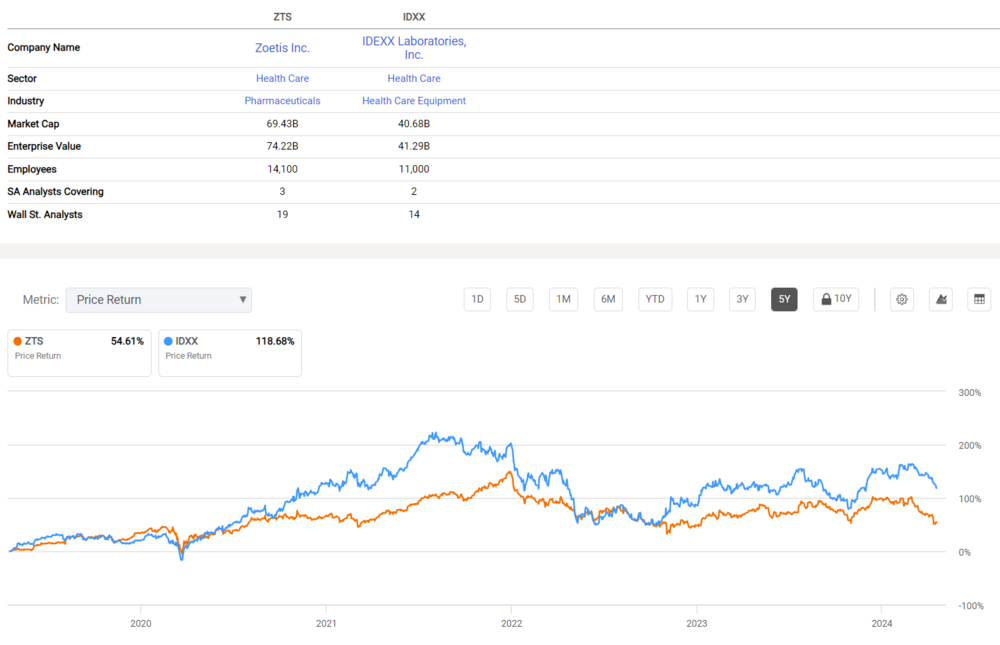1000x645 pixels.
Task: Click the orange ZTS legend dot
Action: click(18, 341)
